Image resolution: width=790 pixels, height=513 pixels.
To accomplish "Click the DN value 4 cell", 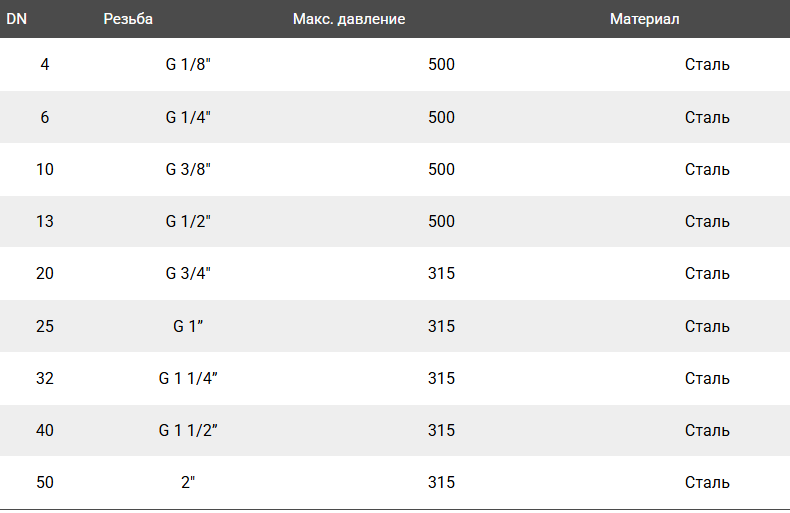I will pyautogui.click(x=45, y=65).
